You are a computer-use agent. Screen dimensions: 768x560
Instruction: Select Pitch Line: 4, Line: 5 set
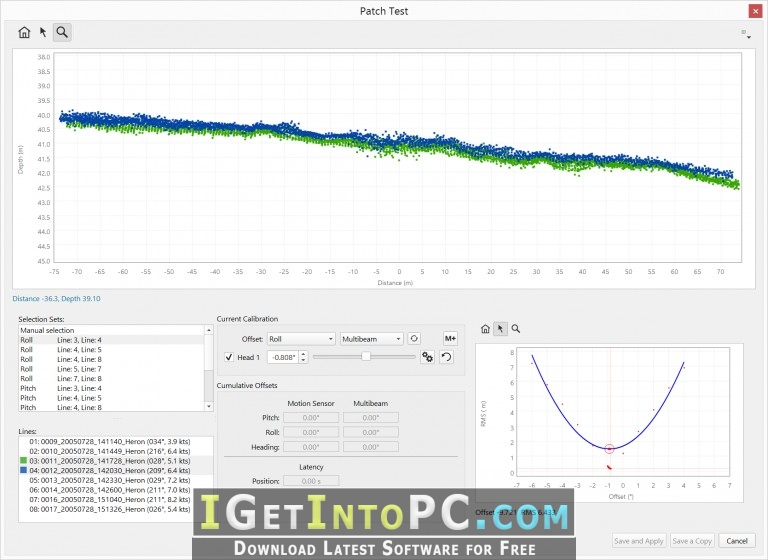click(x=111, y=398)
